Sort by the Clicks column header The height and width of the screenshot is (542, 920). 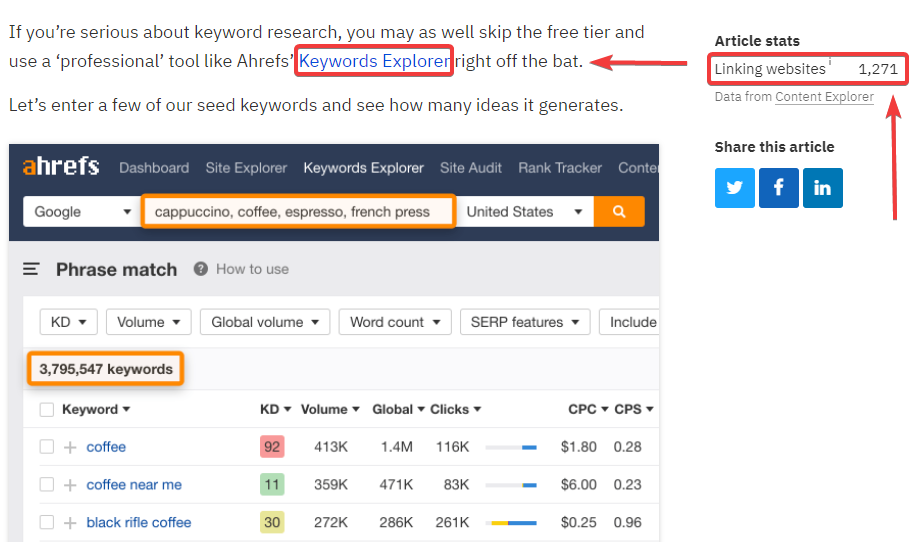click(455, 409)
